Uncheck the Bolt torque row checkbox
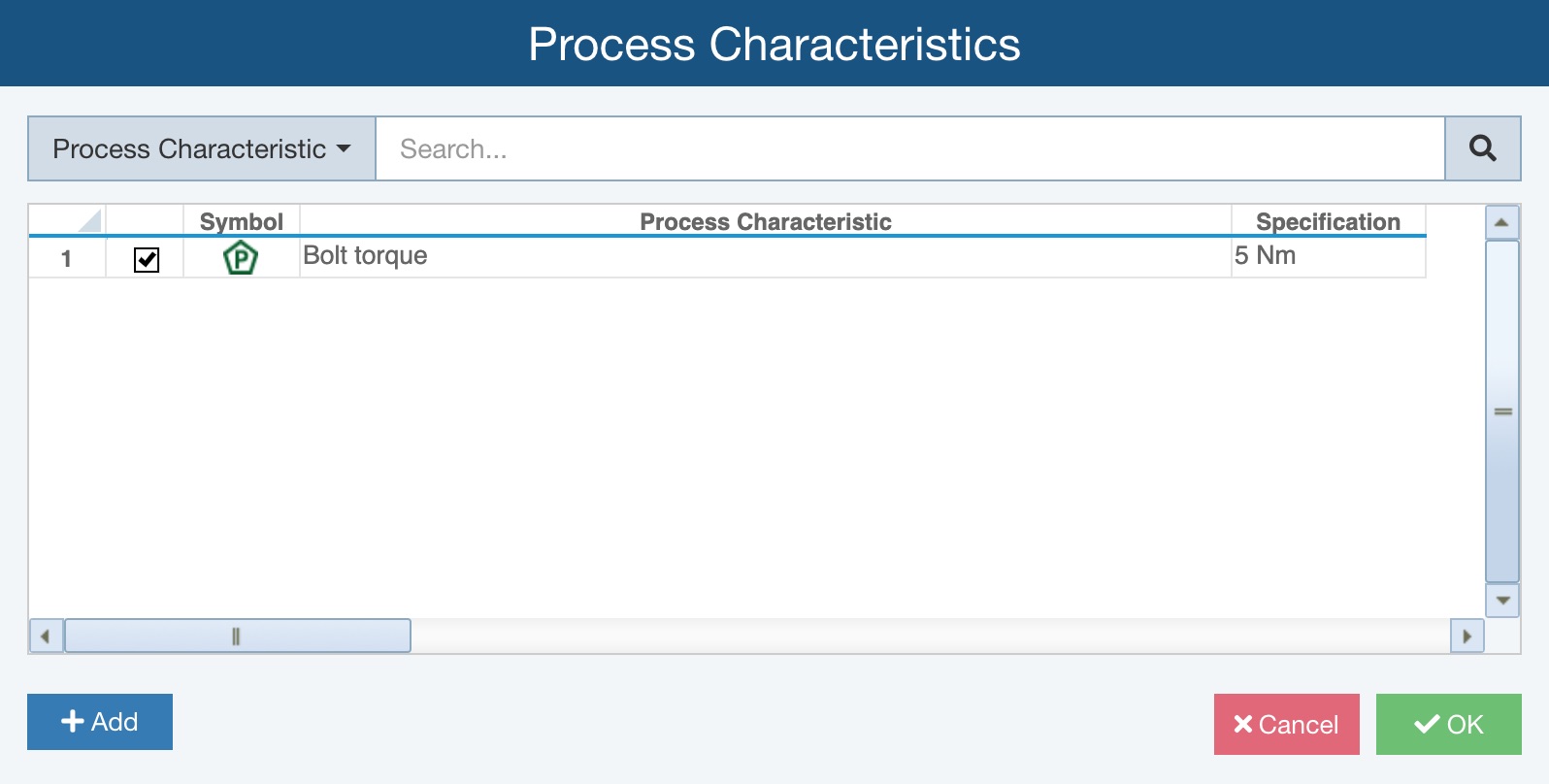This screenshot has height=784, width=1549. point(147,259)
